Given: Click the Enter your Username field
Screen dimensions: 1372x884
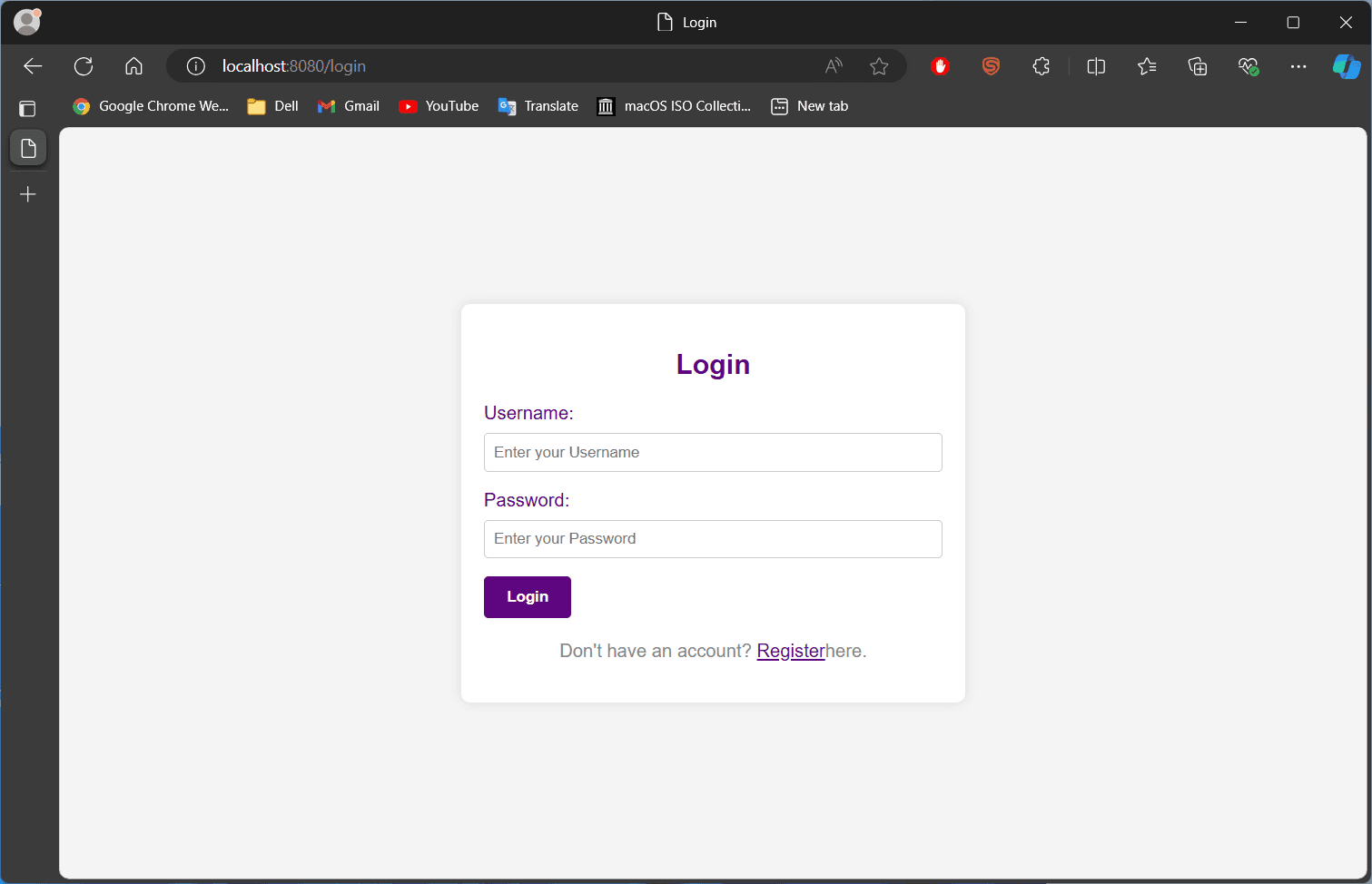Looking at the screenshot, I should point(713,452).
